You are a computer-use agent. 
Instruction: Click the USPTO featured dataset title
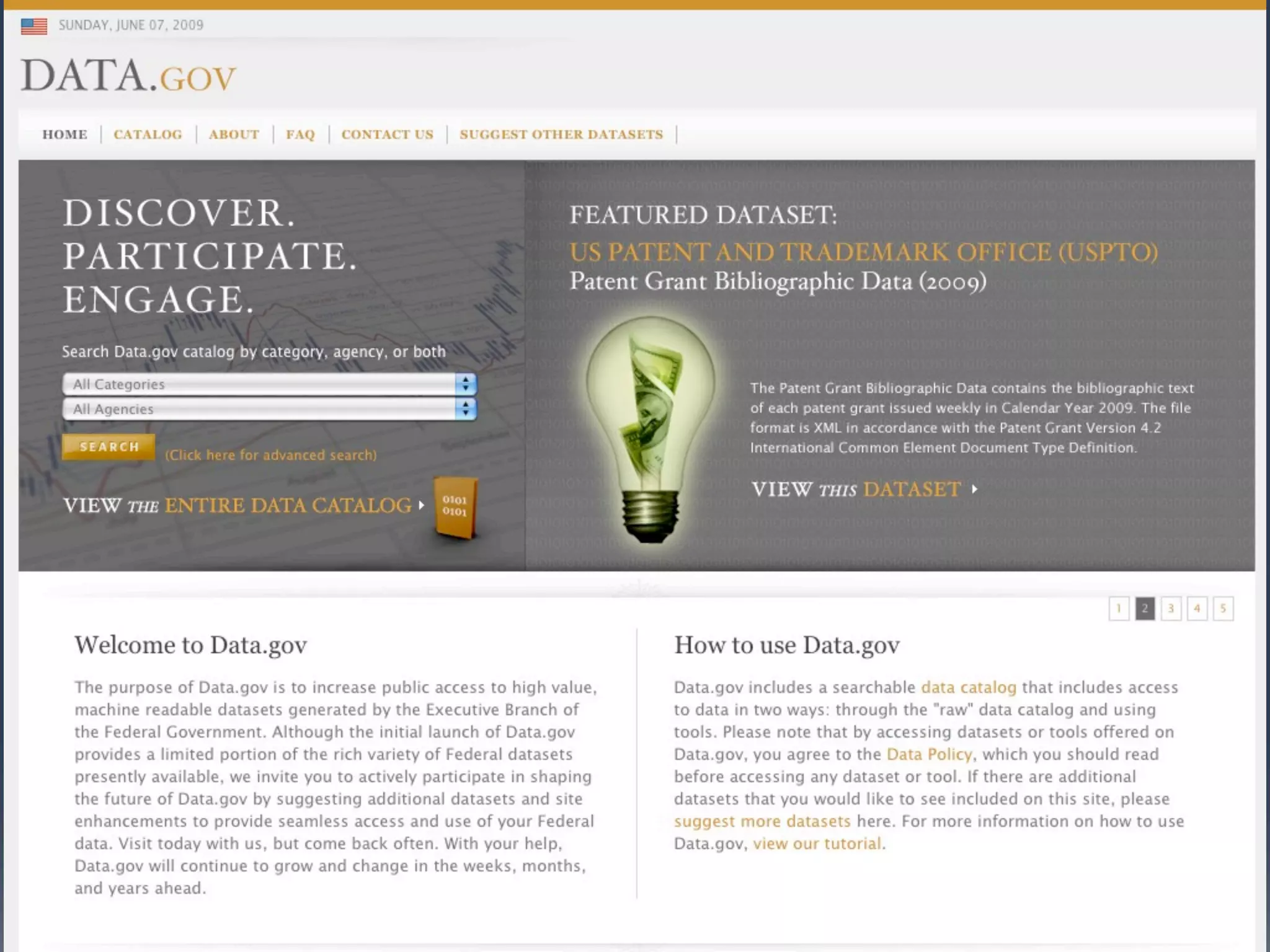point(863,252)
